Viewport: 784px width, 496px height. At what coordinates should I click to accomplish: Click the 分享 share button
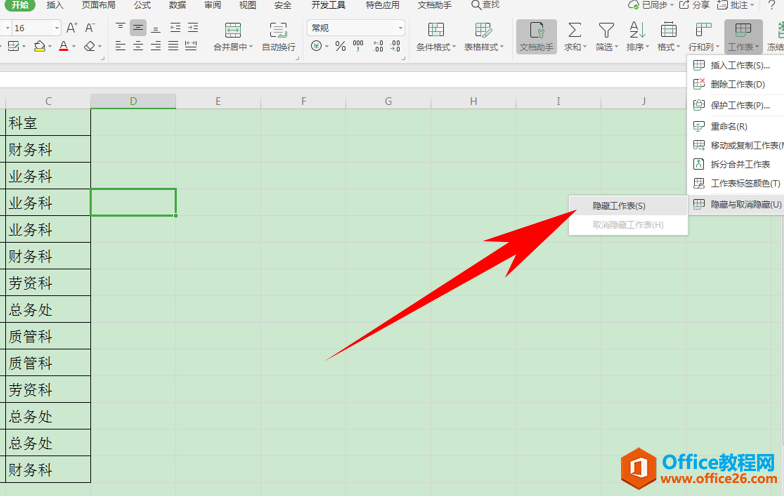coord(694,5)
